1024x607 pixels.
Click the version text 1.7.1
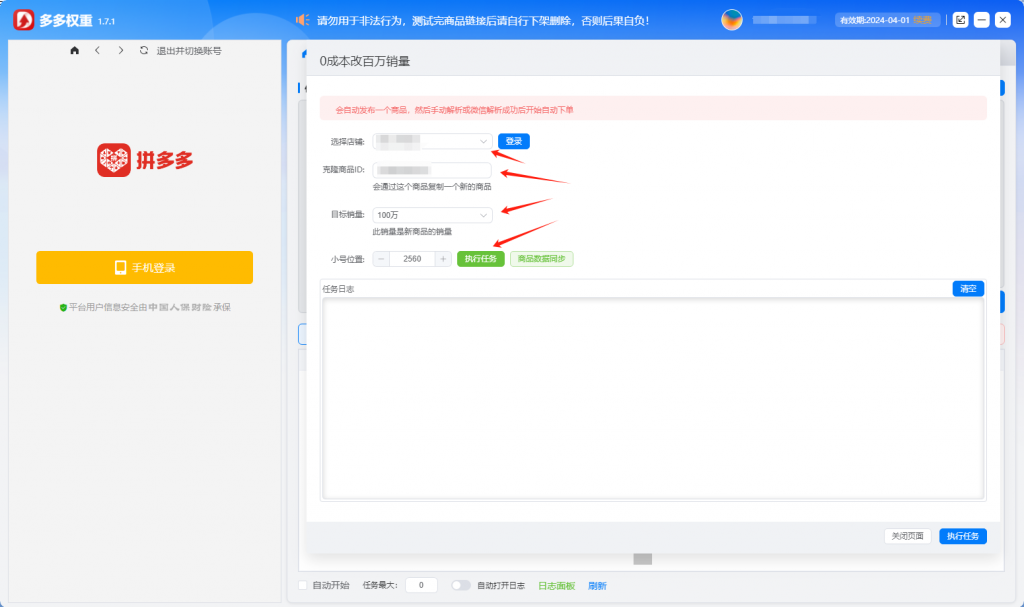tap(106, 22)
